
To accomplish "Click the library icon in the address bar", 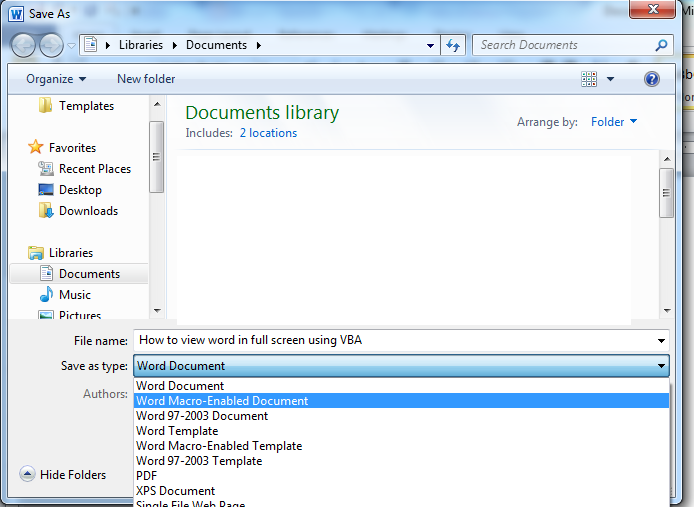I will (91, 45).
